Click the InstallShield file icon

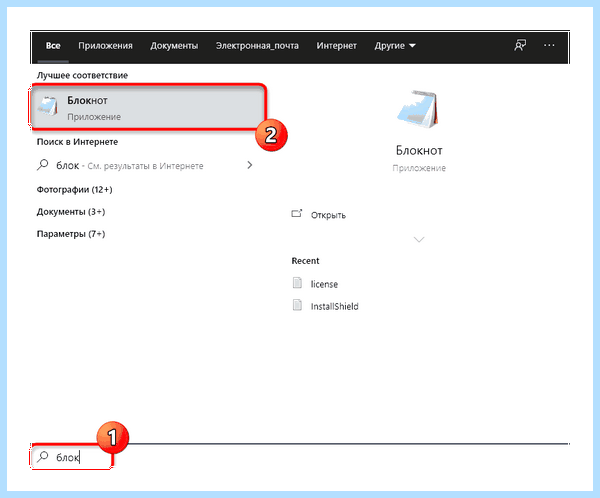[x=297, y=305]
